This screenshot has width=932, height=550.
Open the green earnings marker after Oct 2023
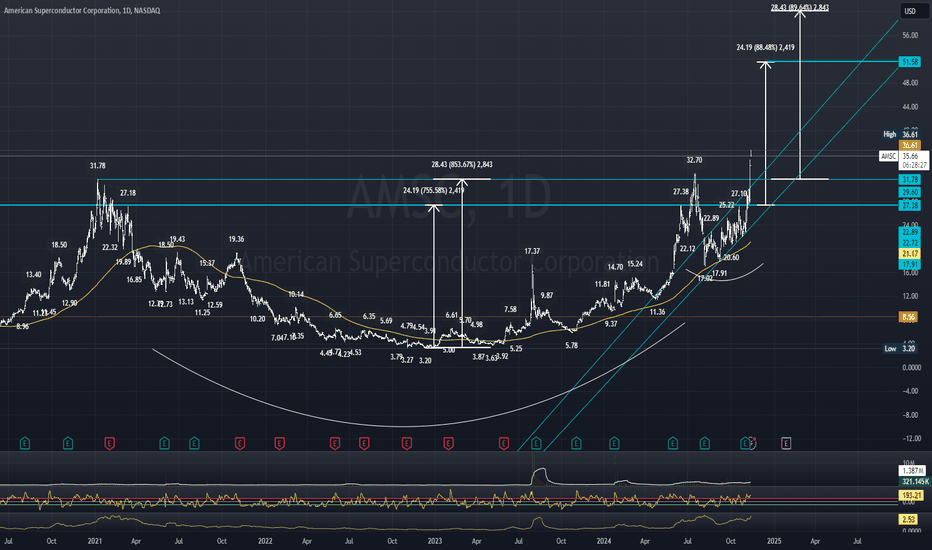tap(576, 443)
